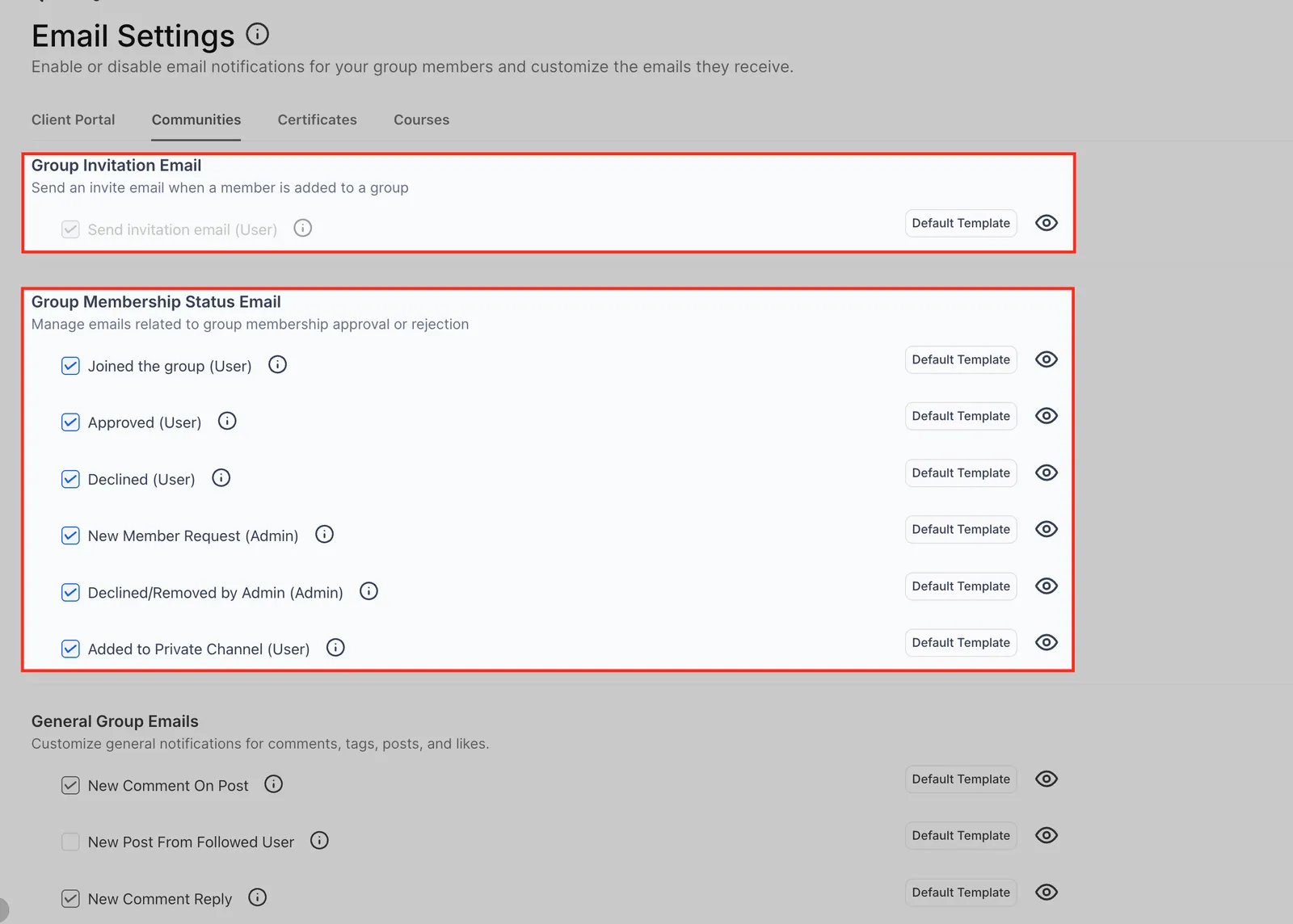Show info for New Comment Reply
This screenshot has height=924, width=1293.
(258, 897)
